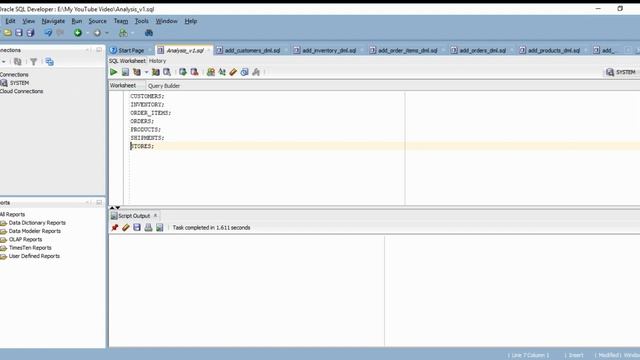The image size is (640, 360).
Task: Pin the Script Output with the red pin icon
Action: click(115, 228)
